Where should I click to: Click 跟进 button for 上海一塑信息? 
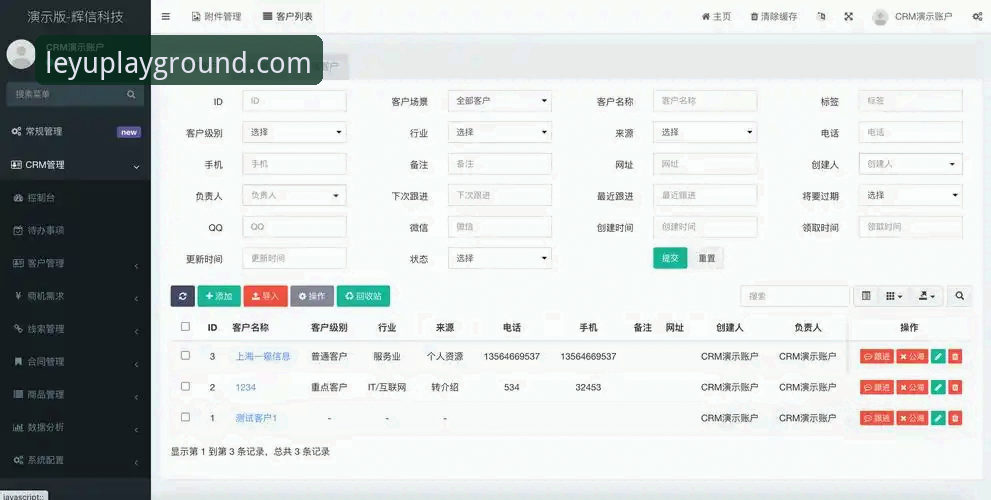coord(877,357)
